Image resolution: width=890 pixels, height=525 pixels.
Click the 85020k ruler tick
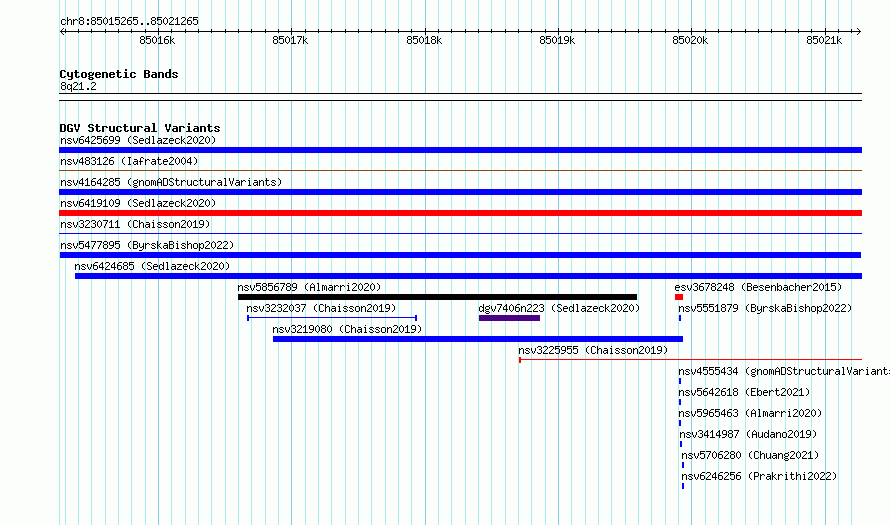[690, 40]
